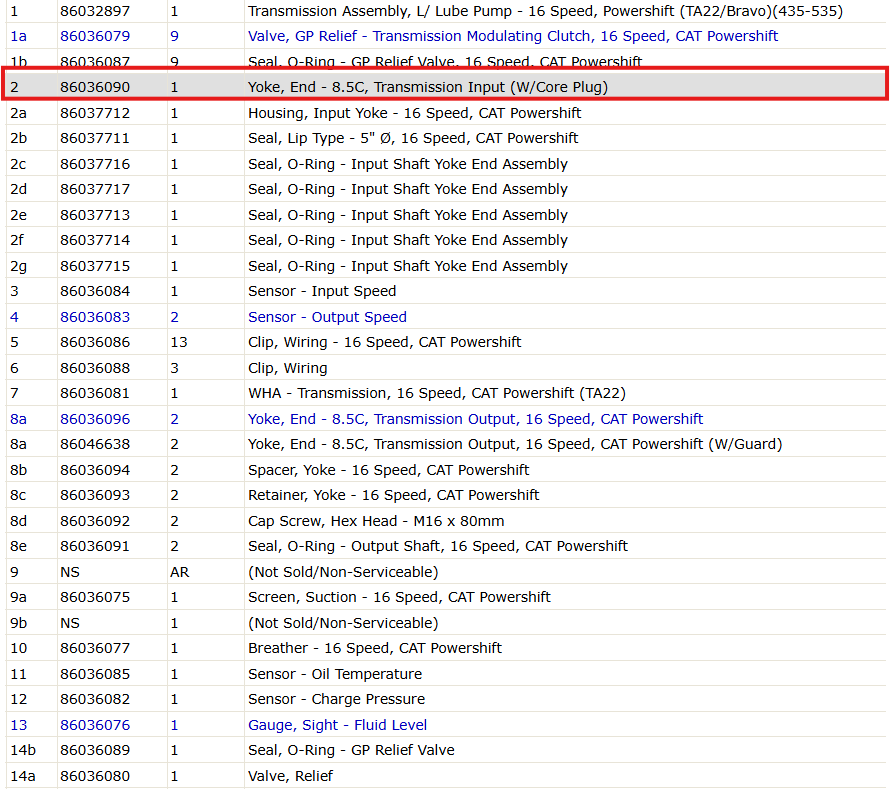Viewport: 890px width, 789px height.
Task: Select part number 86036084
Action: [95, 291]
